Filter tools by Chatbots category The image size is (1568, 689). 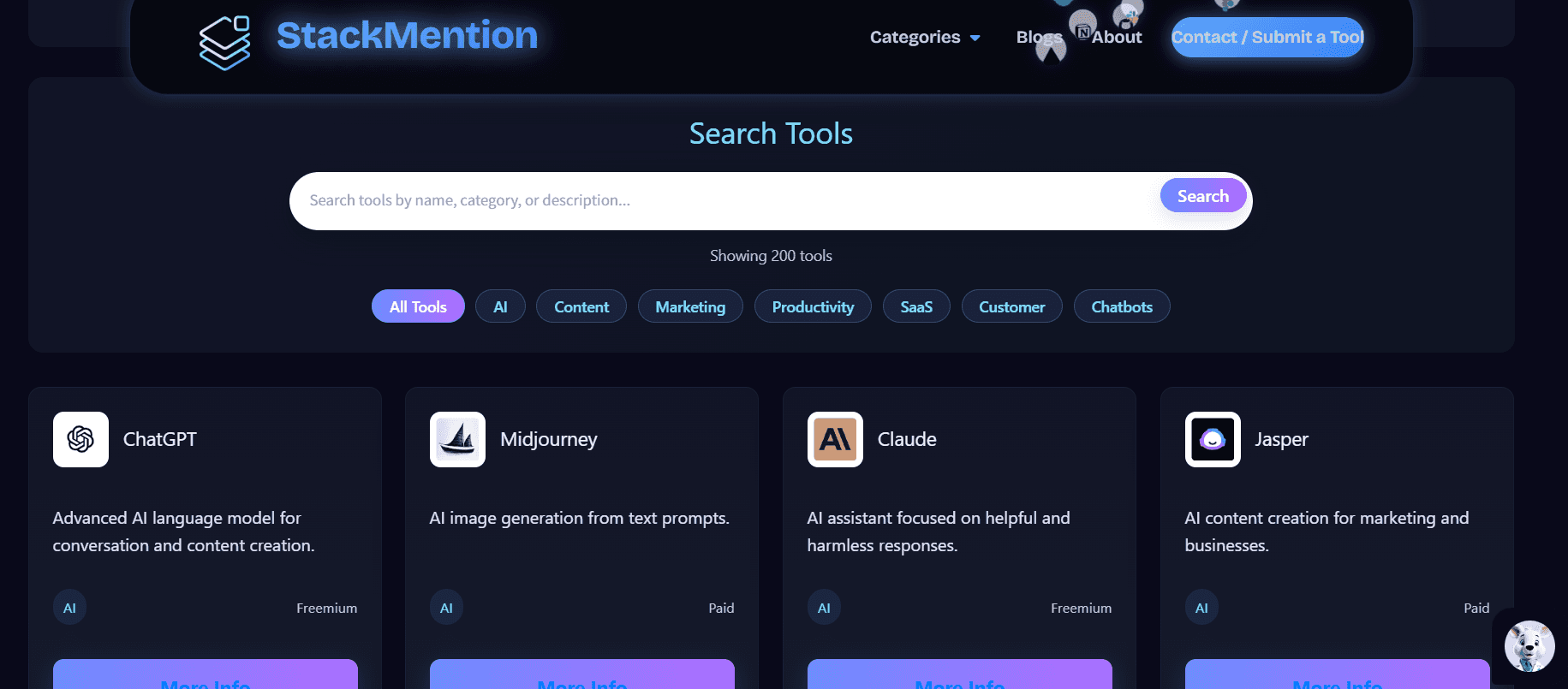coord(1122,306)
